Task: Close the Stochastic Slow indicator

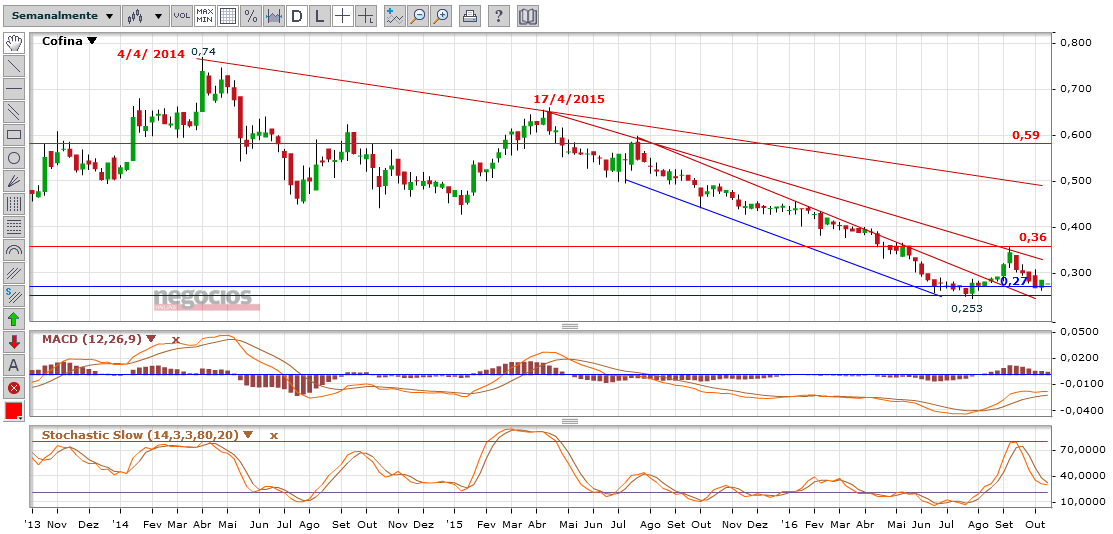Action: tap(273, 435)
